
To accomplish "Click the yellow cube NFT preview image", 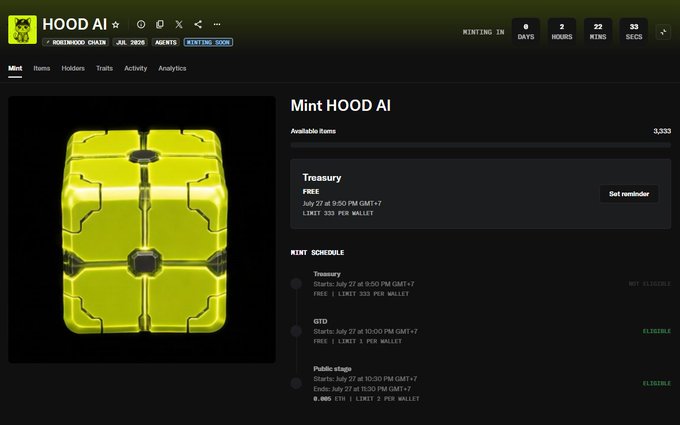I will point(142,229).
